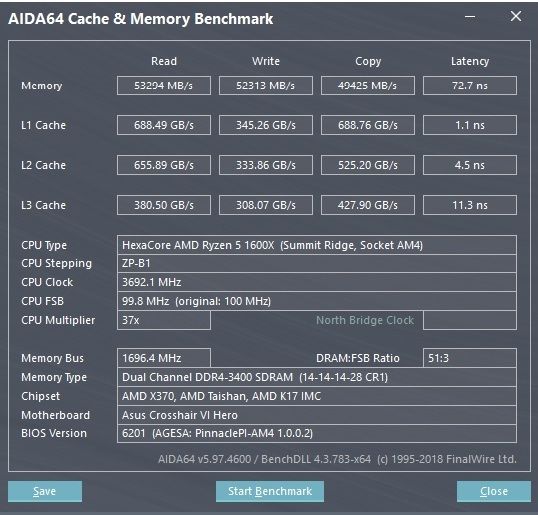
Task: Select CPU FSB field 99.8 MHz
Action: [317, 301]
